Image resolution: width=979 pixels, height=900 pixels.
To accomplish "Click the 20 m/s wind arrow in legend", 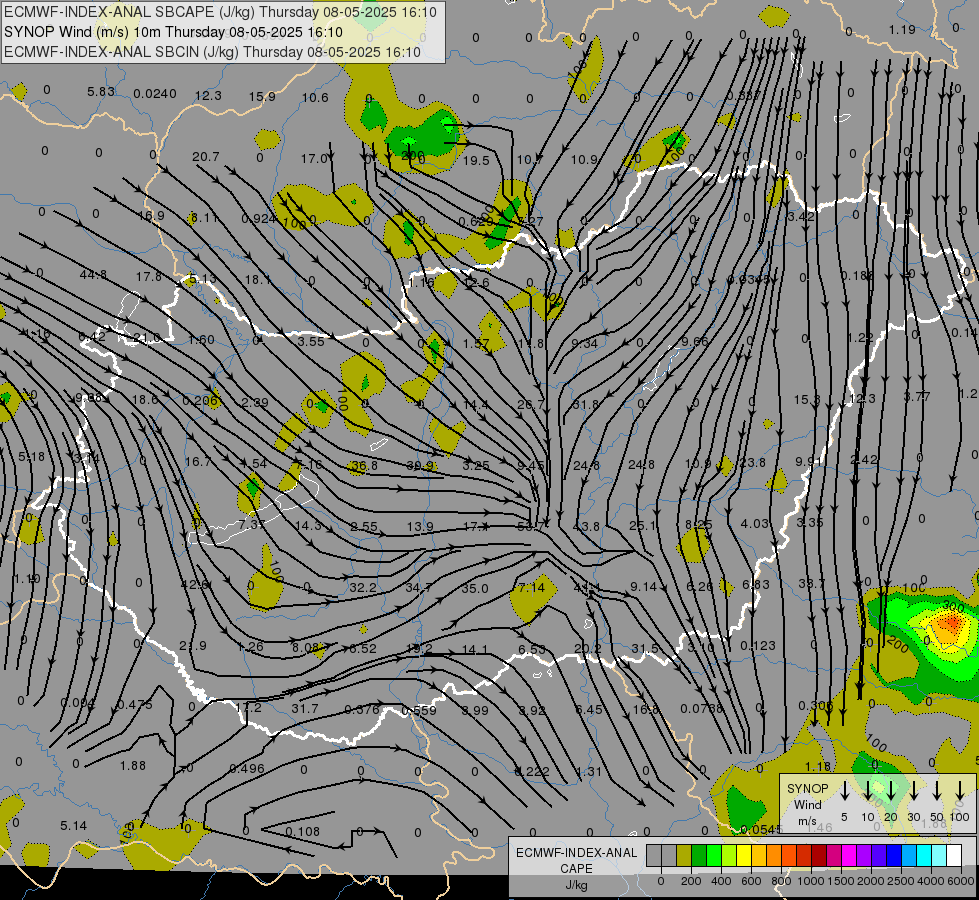I will coord(891,791).
